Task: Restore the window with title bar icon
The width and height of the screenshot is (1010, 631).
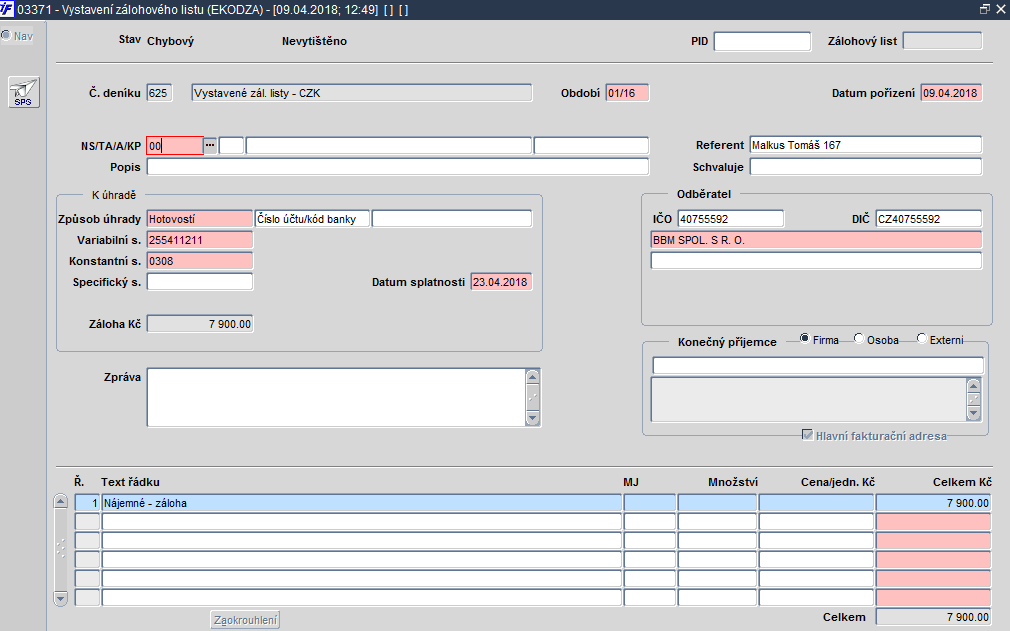Action: [984, 9]
